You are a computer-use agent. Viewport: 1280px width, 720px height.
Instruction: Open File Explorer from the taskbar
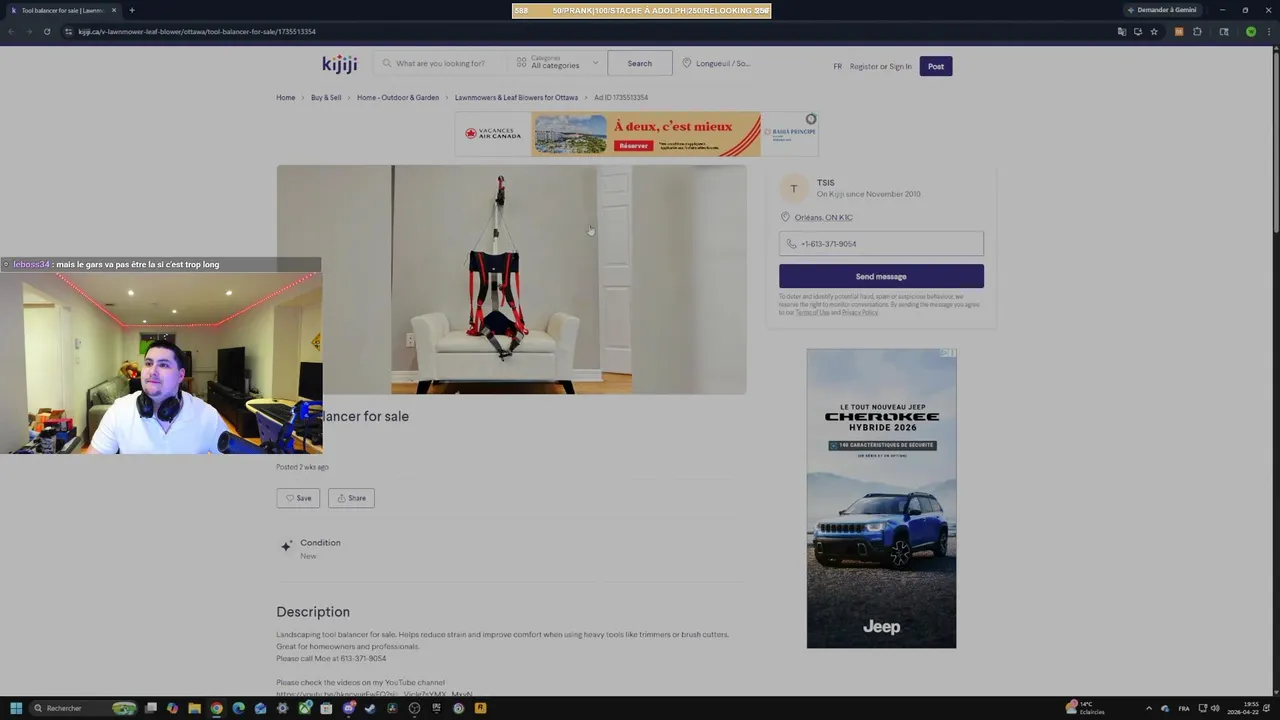point(194,708)
